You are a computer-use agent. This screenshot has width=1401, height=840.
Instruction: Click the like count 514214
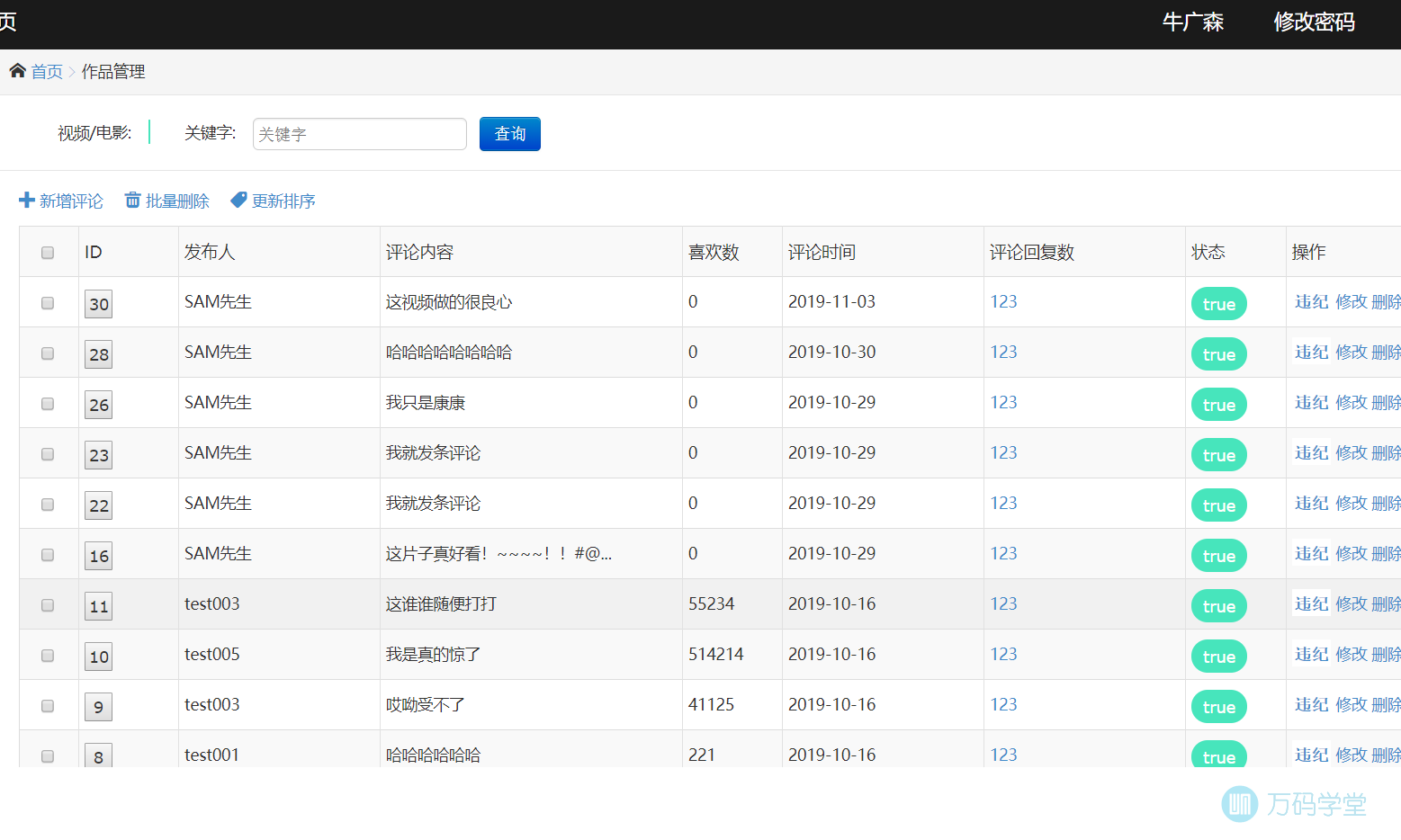coord(716,655)
